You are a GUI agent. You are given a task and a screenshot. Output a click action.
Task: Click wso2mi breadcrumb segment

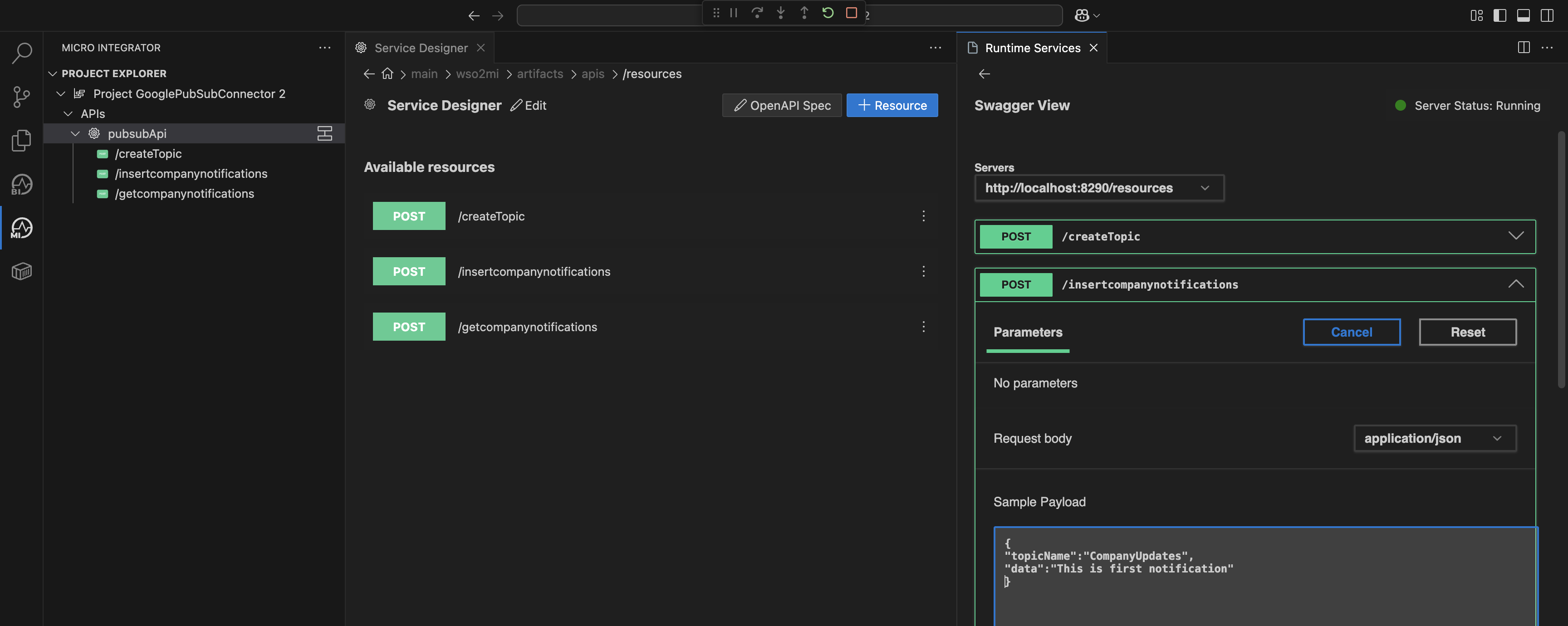[477, 73]
